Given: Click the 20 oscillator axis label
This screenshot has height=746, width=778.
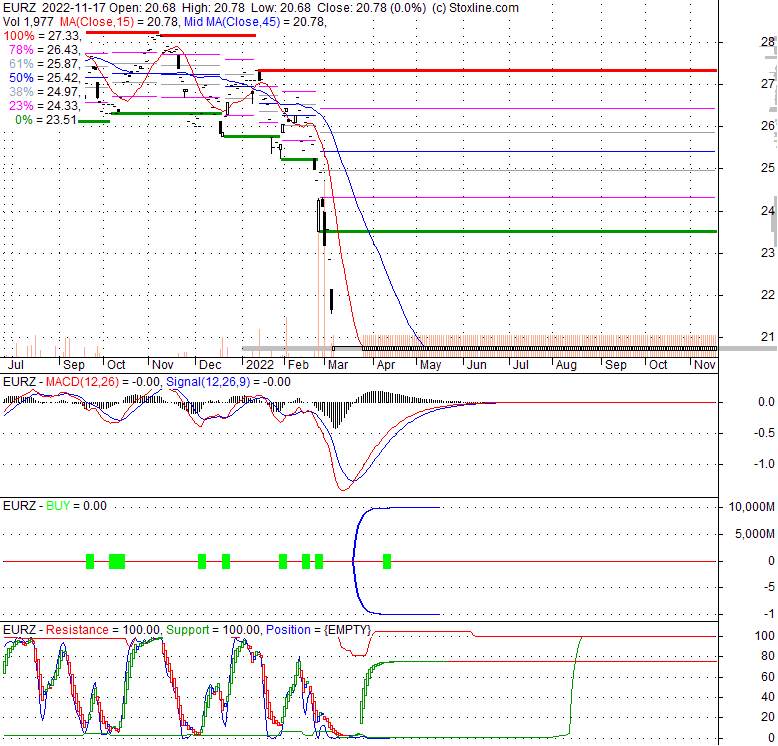Looking at the screenshot, I should click(768, 717).
